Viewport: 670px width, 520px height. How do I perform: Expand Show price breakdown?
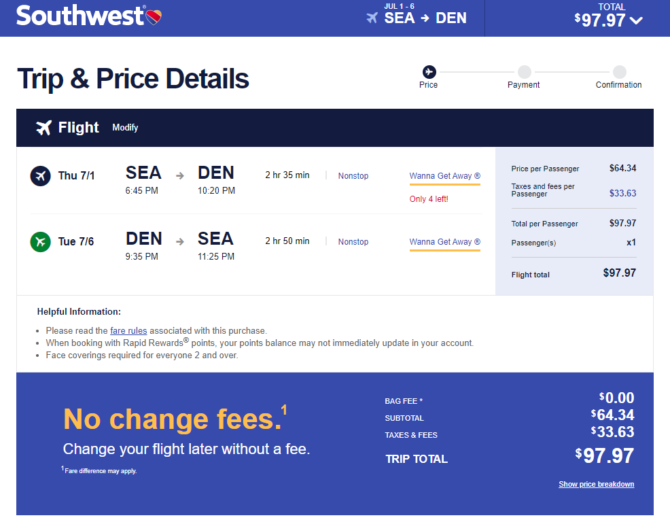tap(596, 484)
